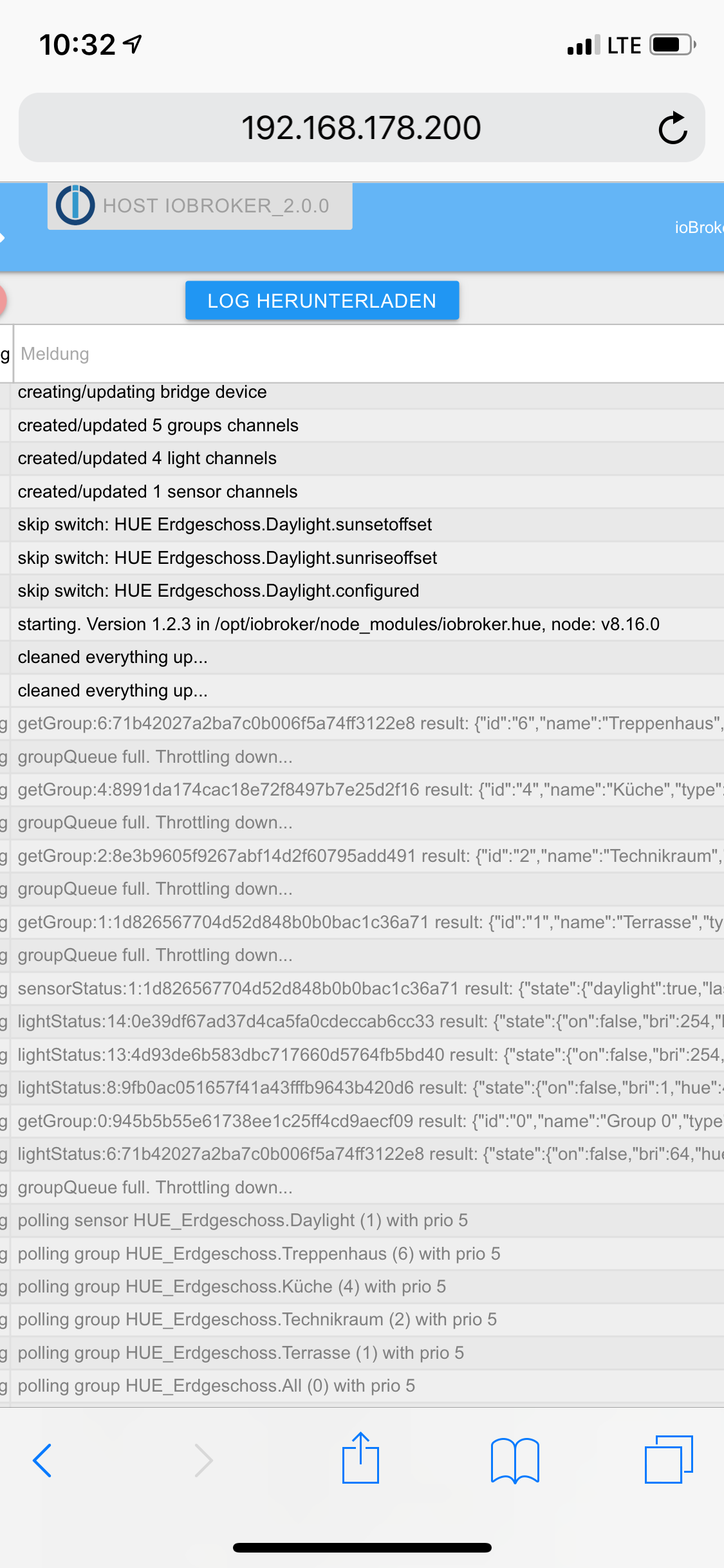Click HOST IOBROKER_2.0.0 button

(200, 206)
